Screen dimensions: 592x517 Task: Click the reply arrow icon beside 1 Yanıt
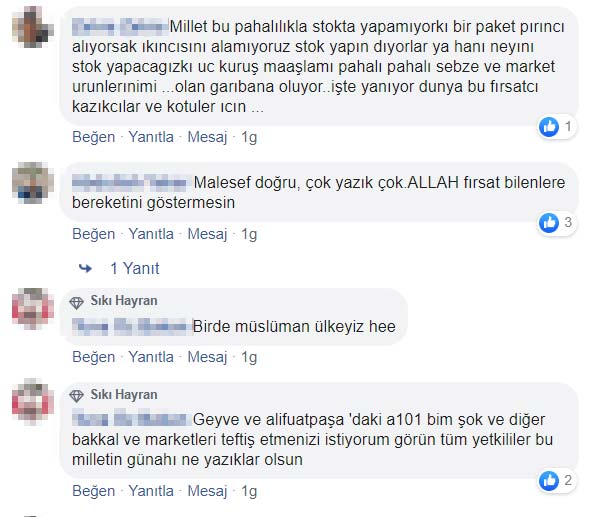tap(85, 269)
